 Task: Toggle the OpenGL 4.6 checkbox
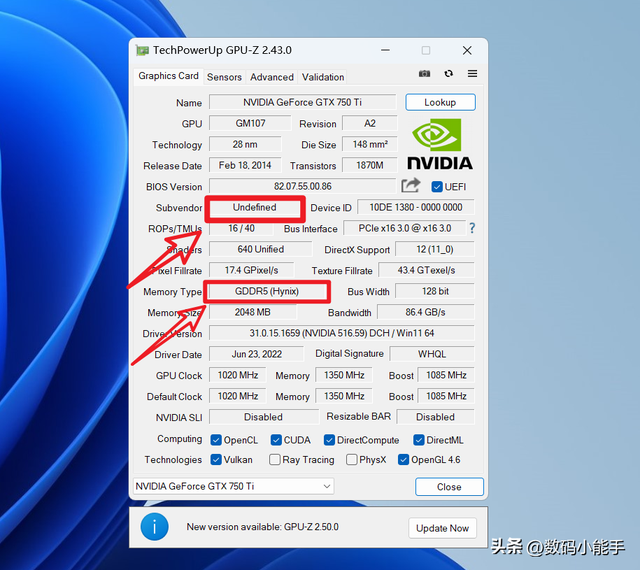(x=403, y=459)
